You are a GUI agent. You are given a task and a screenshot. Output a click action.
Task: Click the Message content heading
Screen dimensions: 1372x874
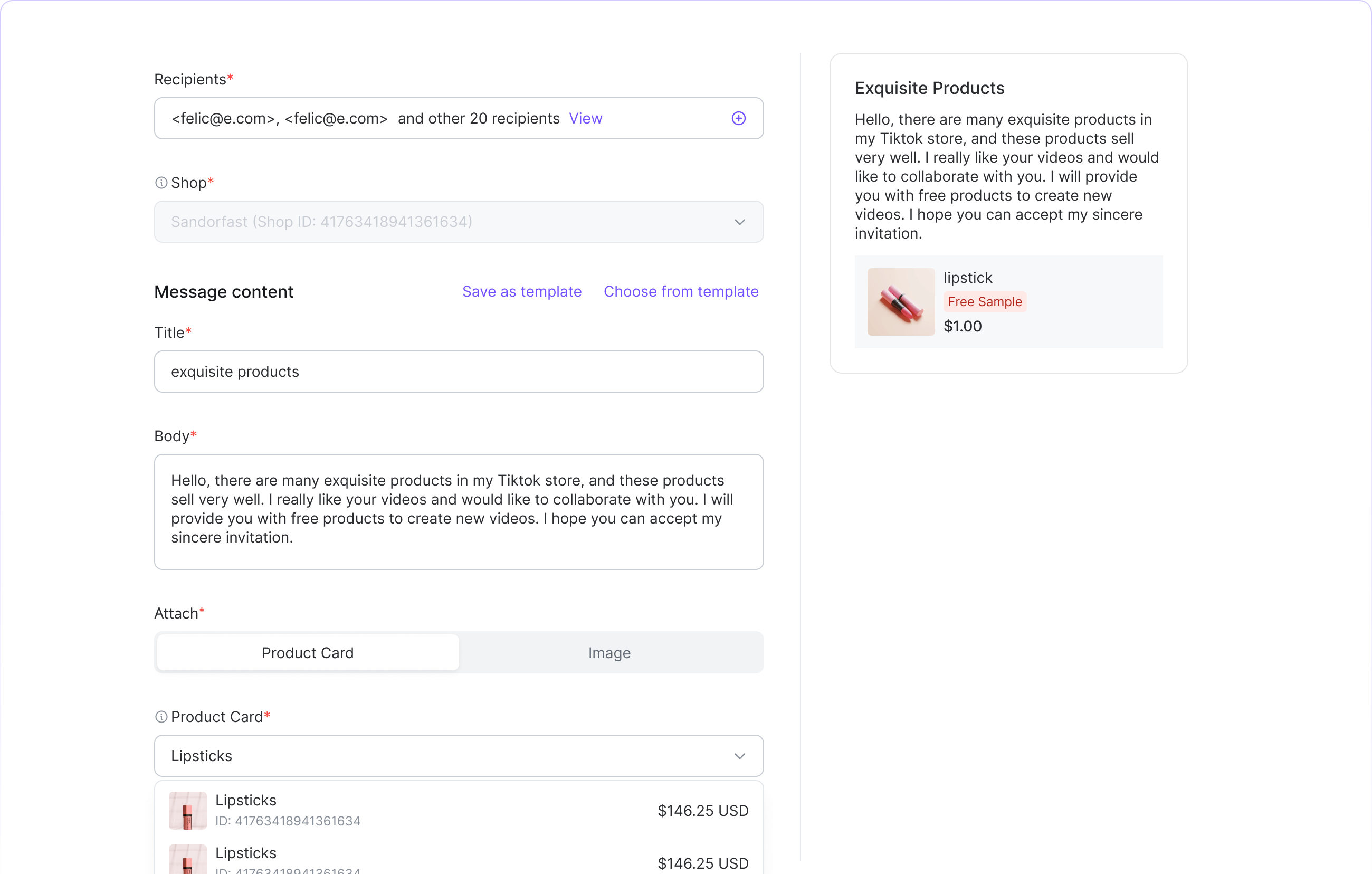coord(224,291)
